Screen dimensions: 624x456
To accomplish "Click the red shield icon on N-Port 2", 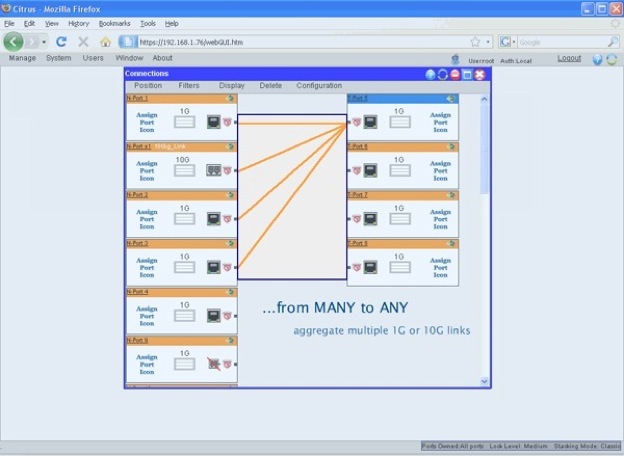I will click(x=227, y=219).
